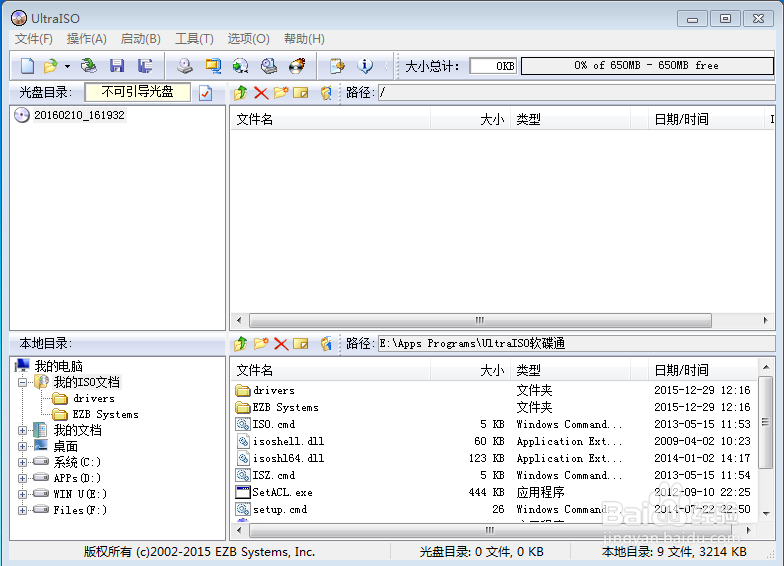Expand the WIN U(E:) drive node
784x566 pixels.
click(22, 494)
